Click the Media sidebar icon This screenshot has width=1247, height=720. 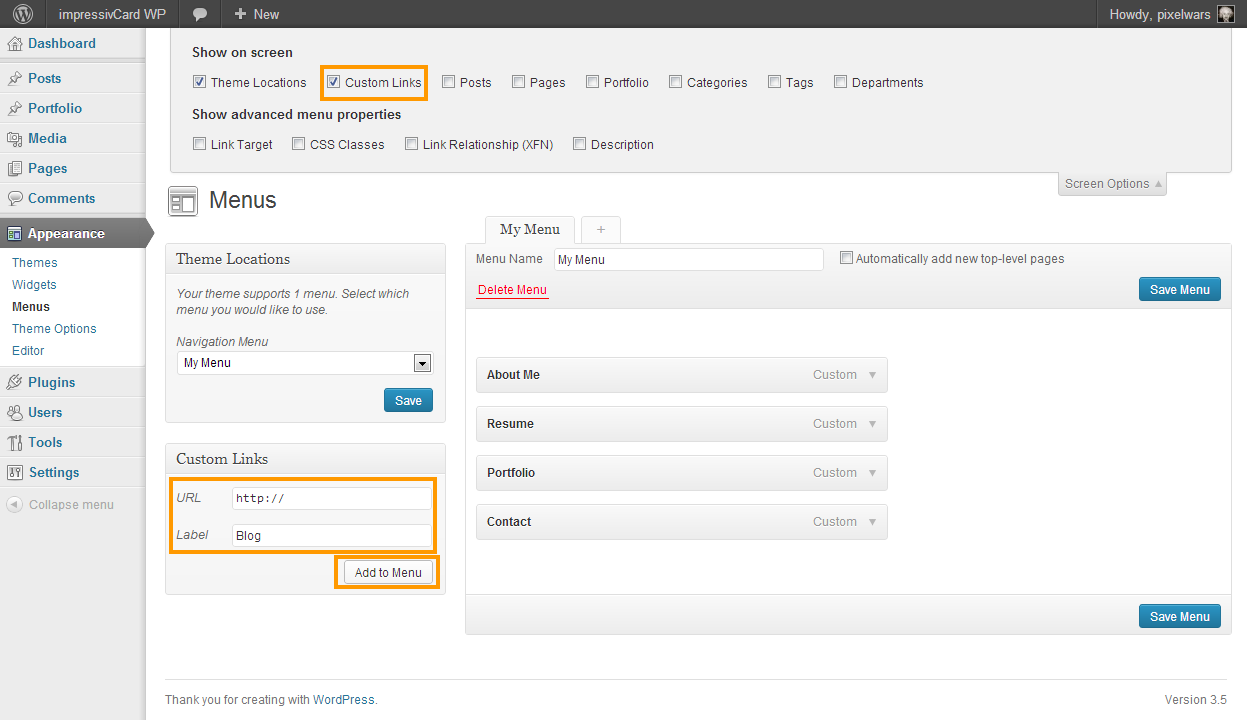15,139
